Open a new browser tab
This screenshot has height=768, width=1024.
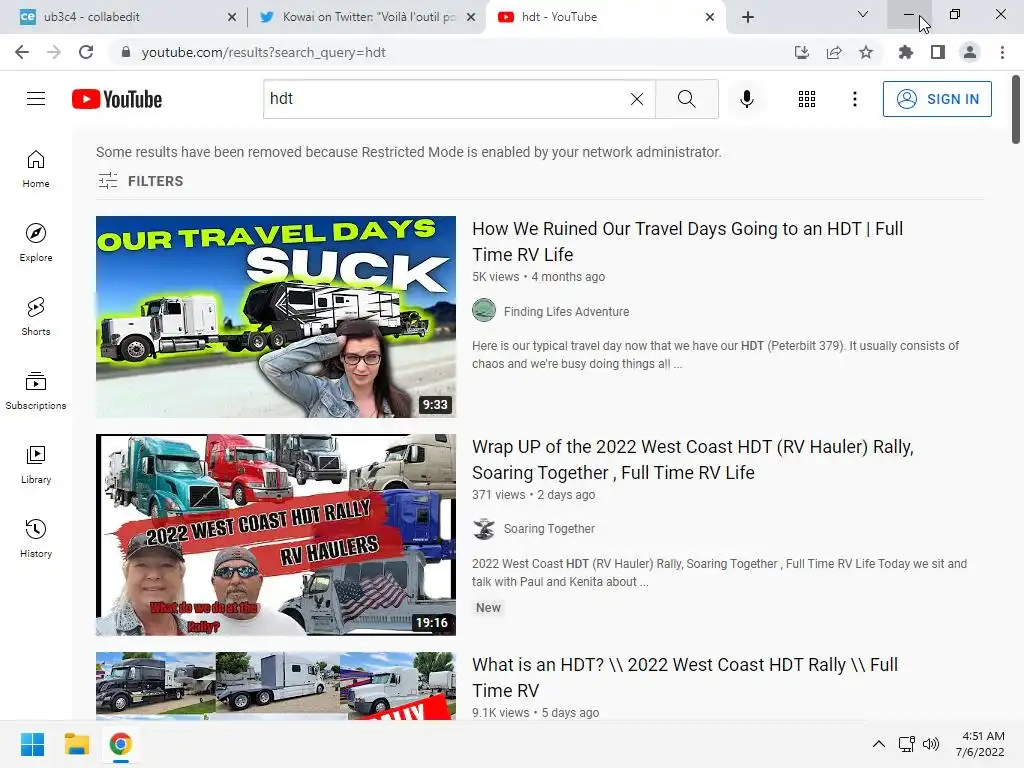748,17
